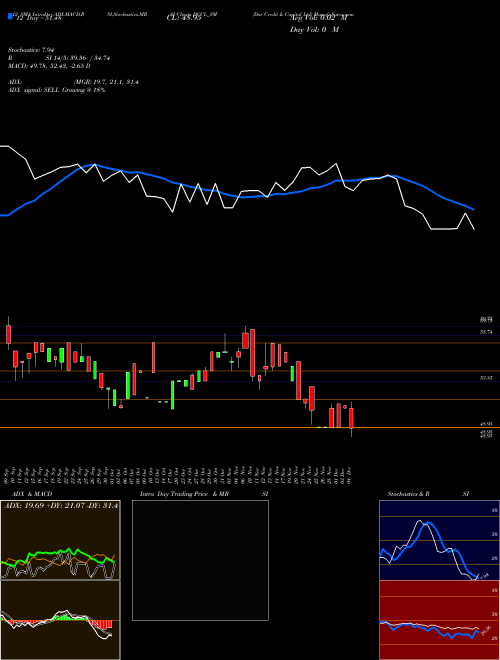This screenshot has height=660, width=500.
Task: Click the long green candle in mid October
Action: (173, 394)
